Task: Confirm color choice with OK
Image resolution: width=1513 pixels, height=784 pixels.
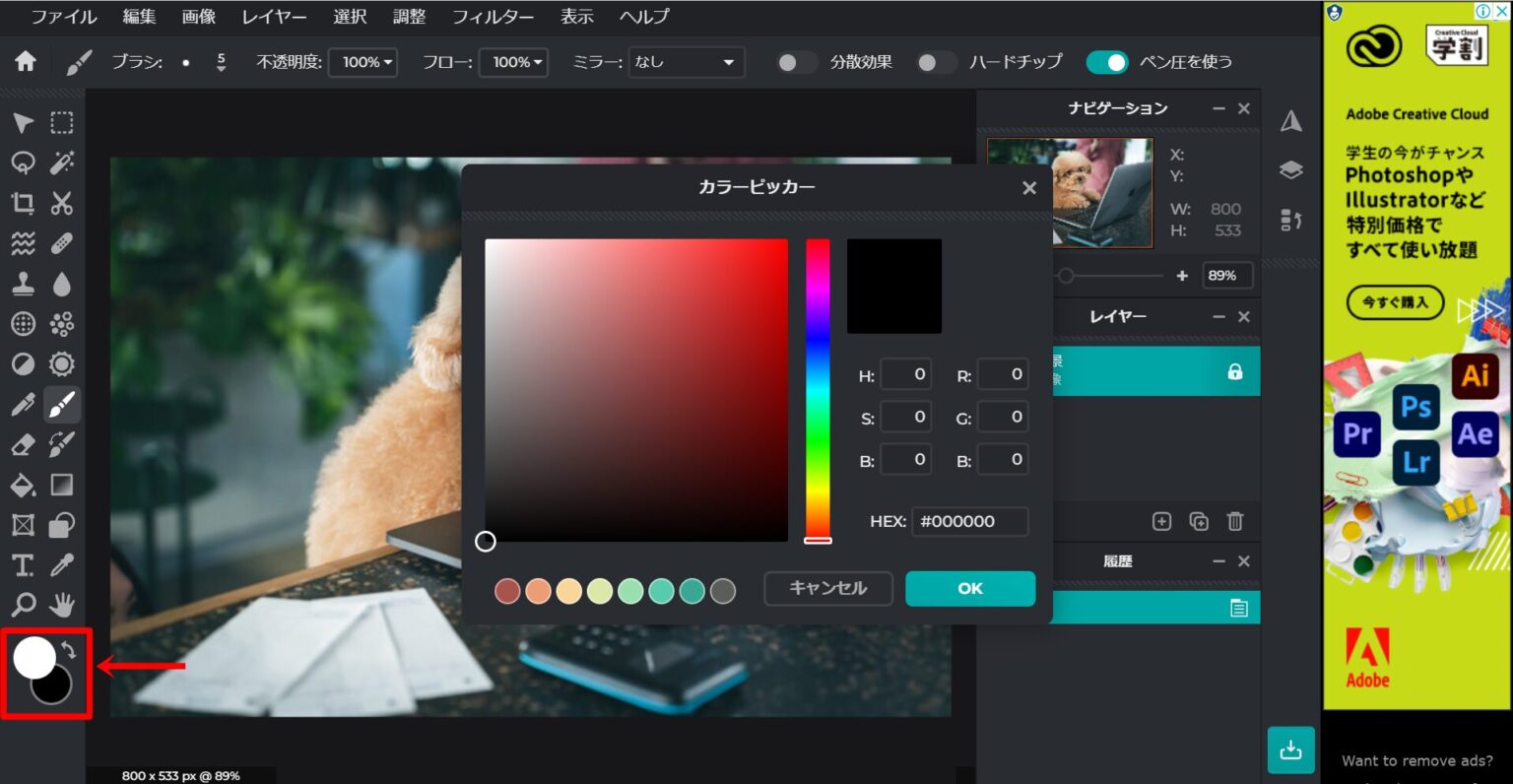Action: [x=969, y=588]
